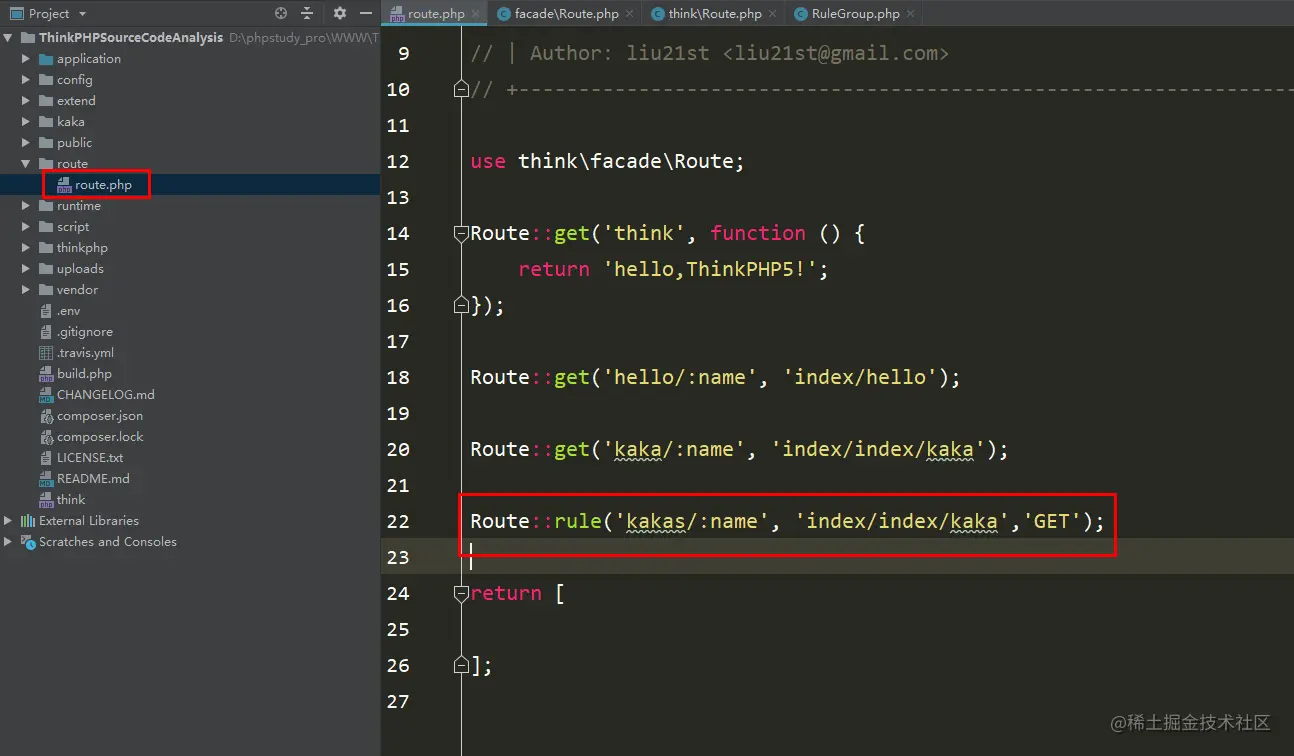Viewport: 1294px width, 756px height.
Task: Click the README.md file icon
Action: click(46, 479)
